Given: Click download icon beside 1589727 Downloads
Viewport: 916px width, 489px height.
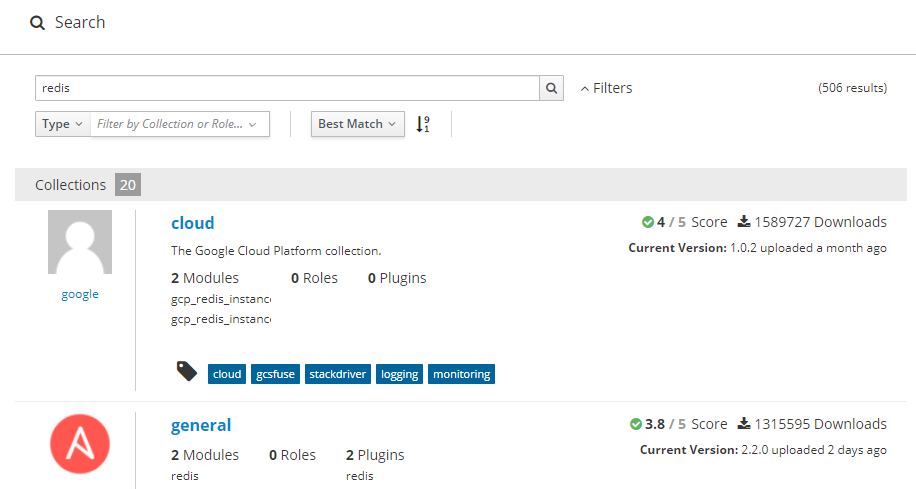Looking at the screenshot, I should click(x=744, y=221).
